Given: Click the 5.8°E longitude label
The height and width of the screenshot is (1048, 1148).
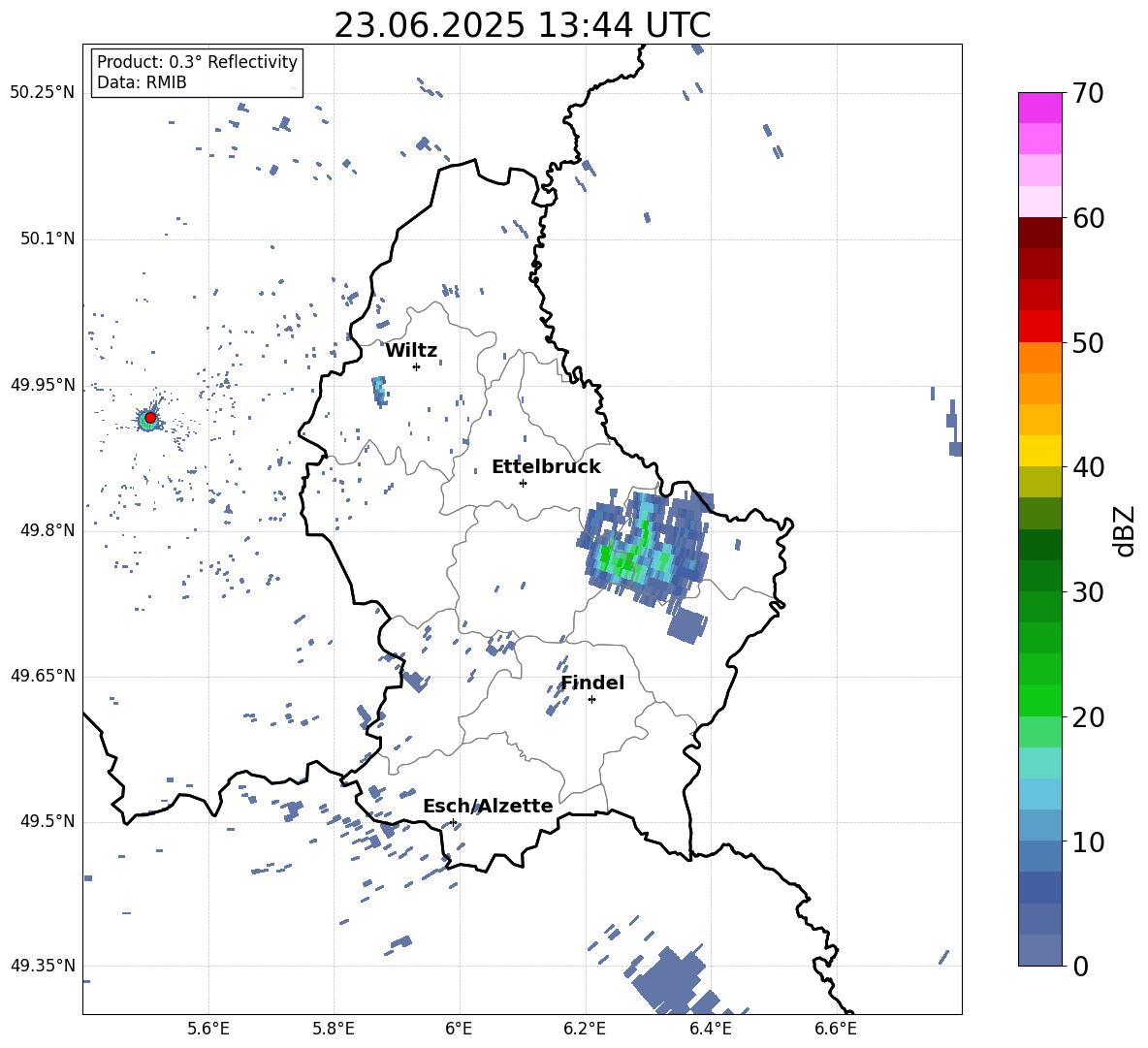Looking at the screenshot, I should 334,1029.
